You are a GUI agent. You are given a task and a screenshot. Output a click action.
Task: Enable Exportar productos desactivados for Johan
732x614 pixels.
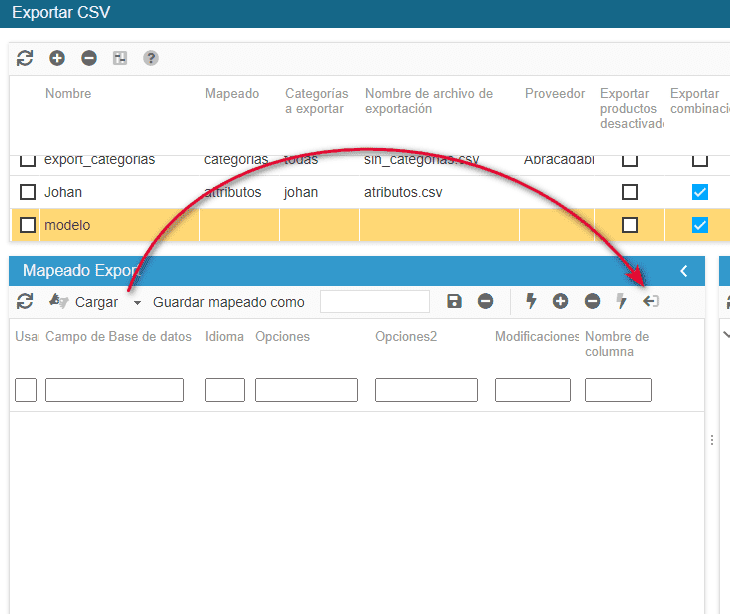click(x=630, y=192)
